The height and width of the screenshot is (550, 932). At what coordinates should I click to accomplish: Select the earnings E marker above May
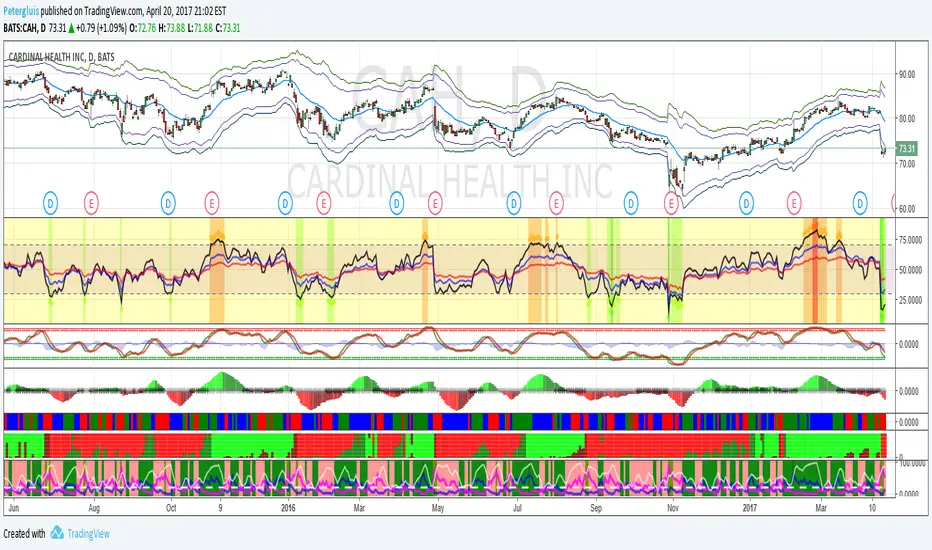[435, 203]
